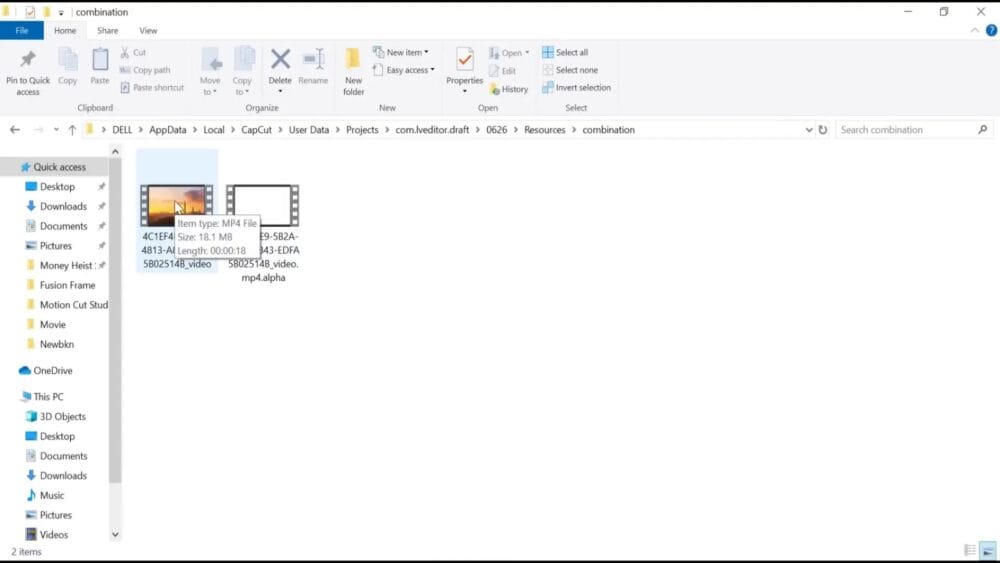Image resolution: width=1000 pixels, height=563 pixels.
Task: Click the Rename icon in ribbon
Action: pos(313,60)
